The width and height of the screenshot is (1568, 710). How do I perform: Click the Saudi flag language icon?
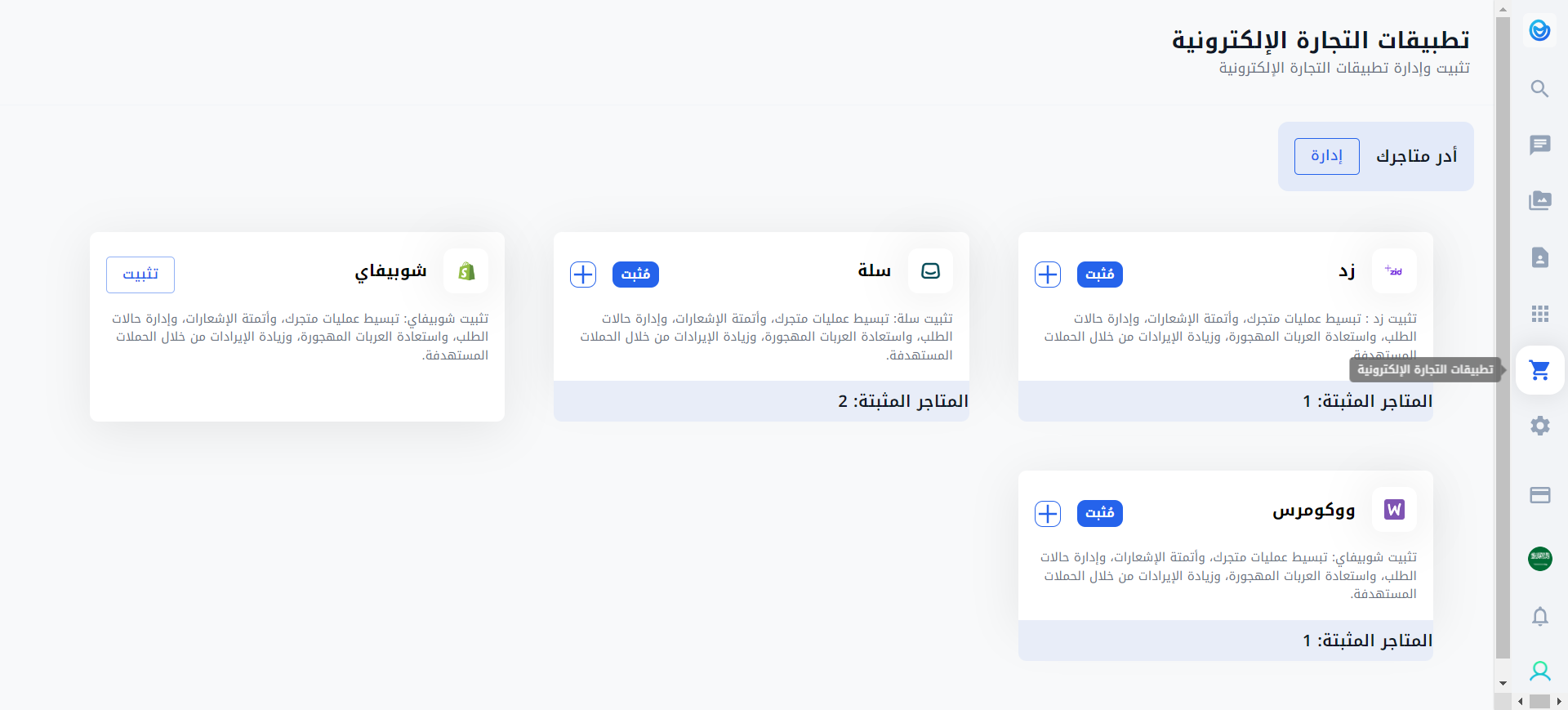tap(1539, 559)
